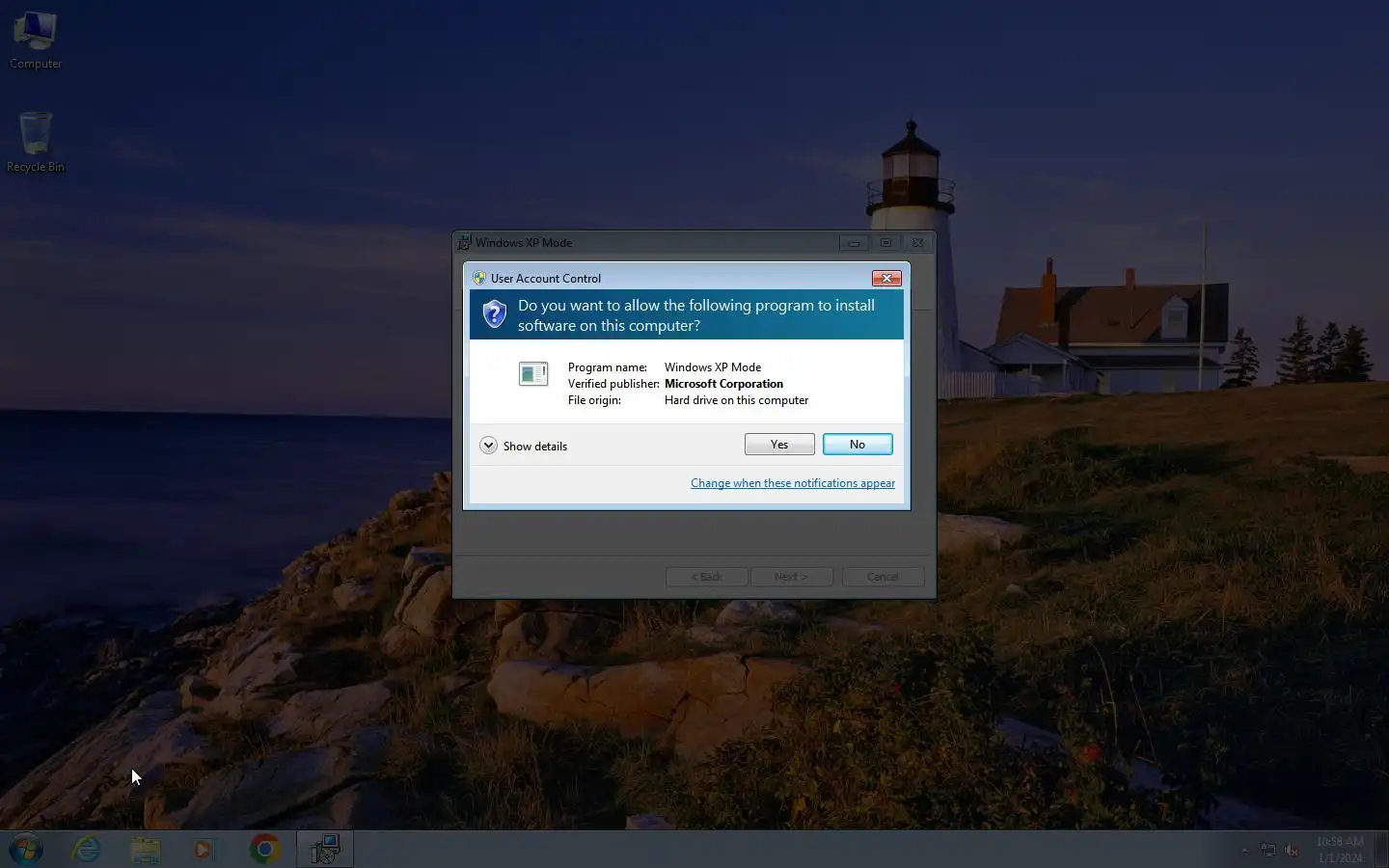Click the blue shield question icon
1389x868 pixels.
494,314
